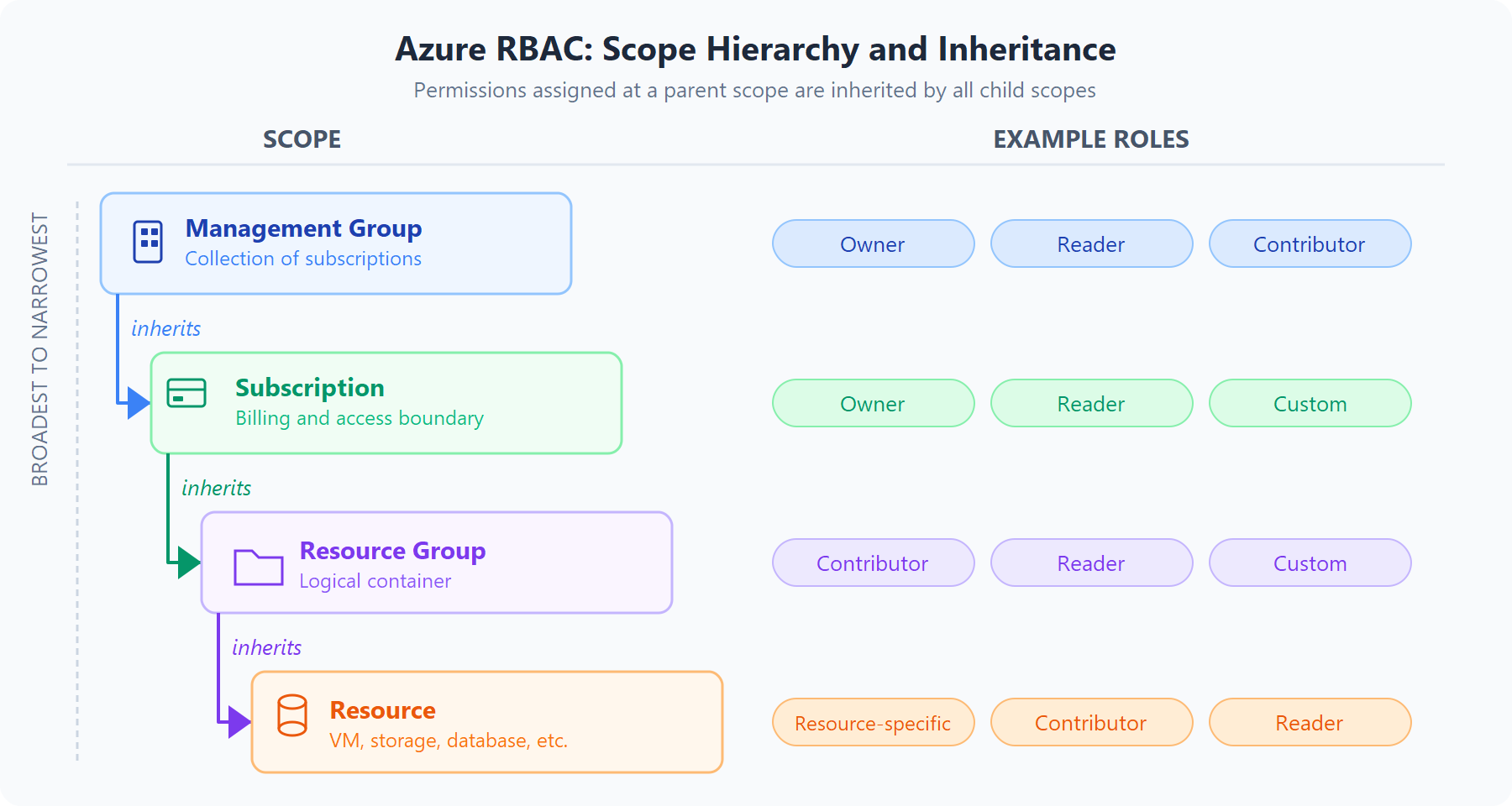Click the 'Billing and access boundary' description
The width and height of the screenshot is (1512, 806).
pyautogui.click(x=360, y=418)
